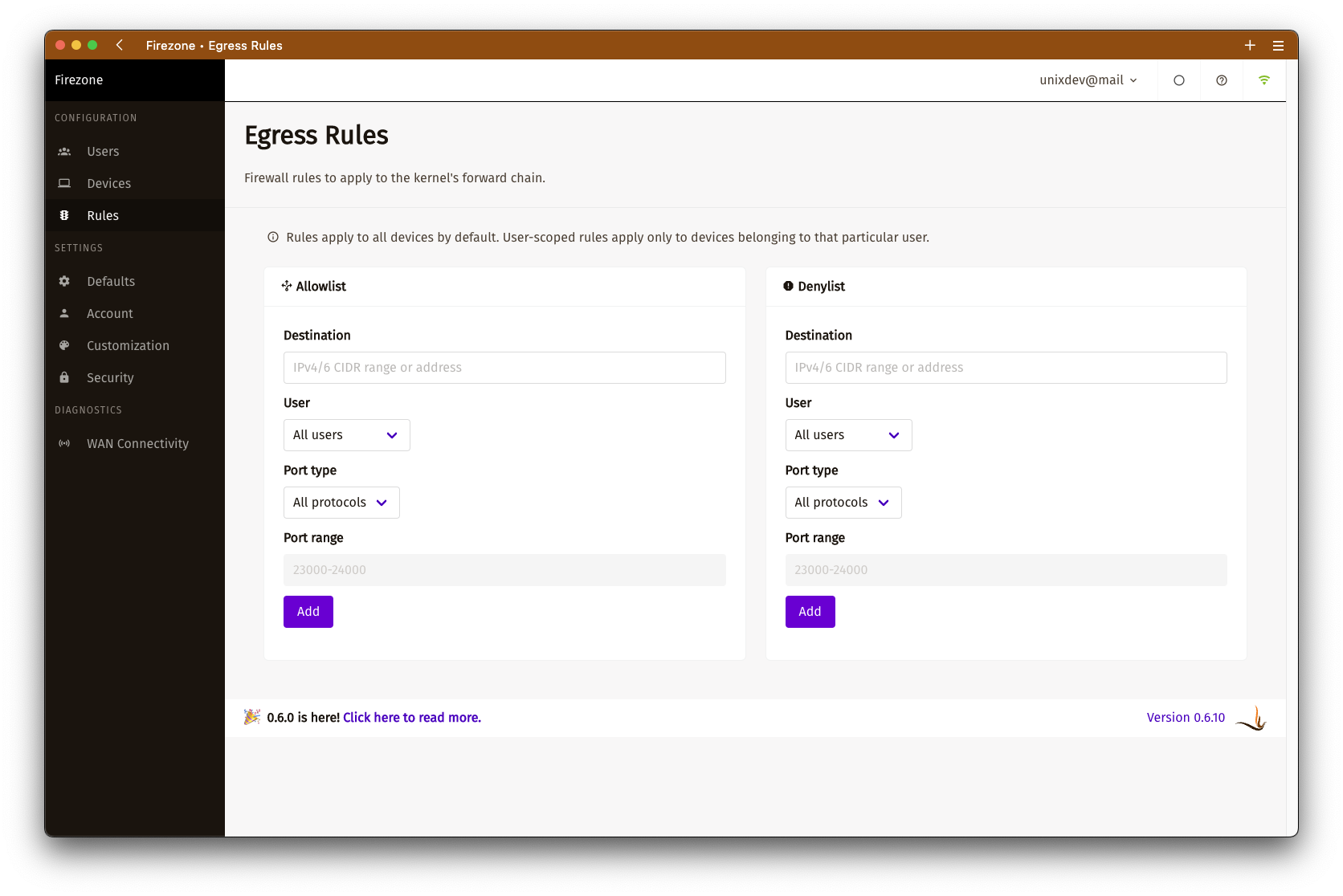This screenshot has height=896, width=1343.
Task: Click the Firezone brand title in sidebar
Action: (79, 80)
